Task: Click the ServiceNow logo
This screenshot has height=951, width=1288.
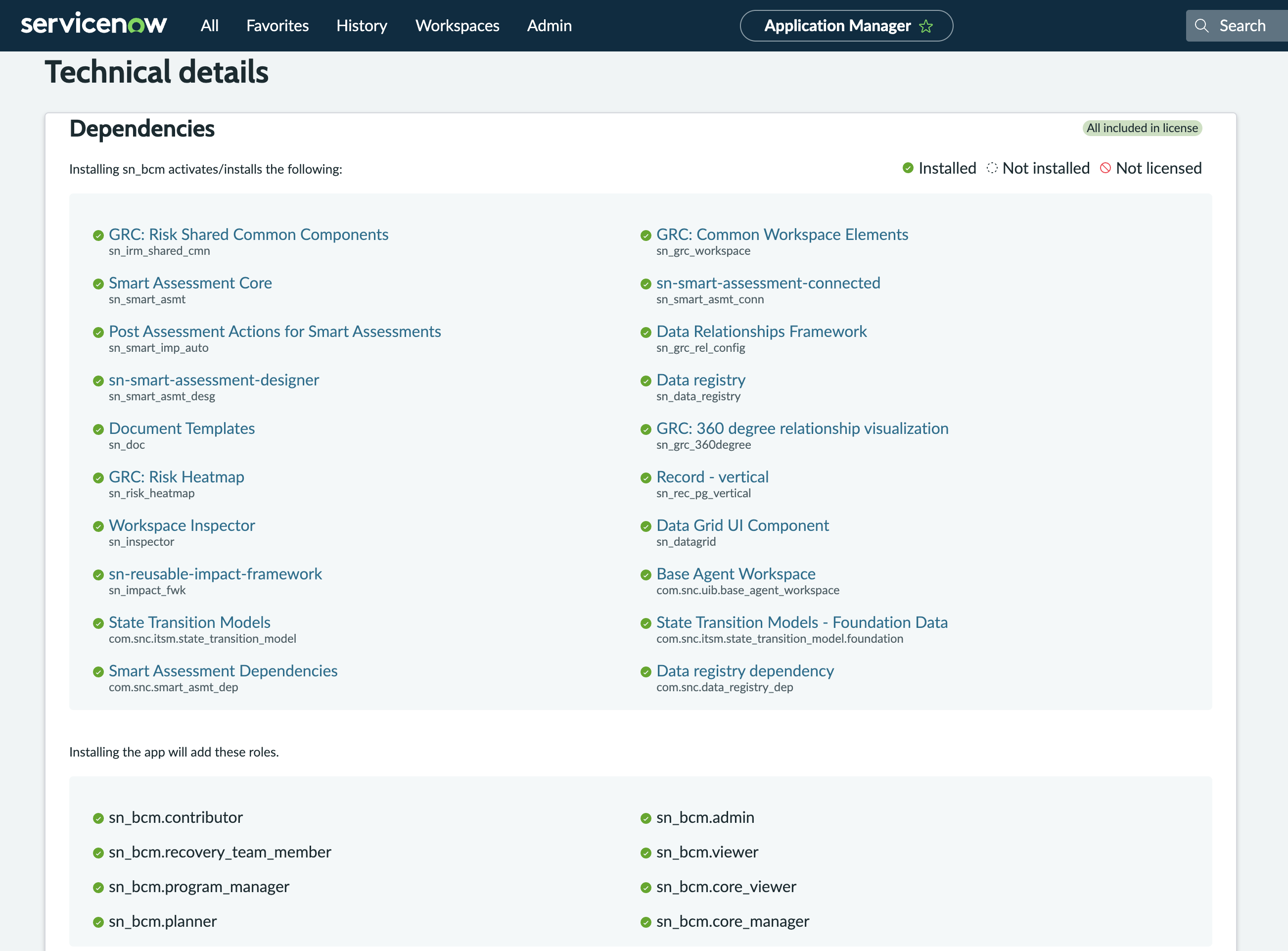Action: click(94, 24)
